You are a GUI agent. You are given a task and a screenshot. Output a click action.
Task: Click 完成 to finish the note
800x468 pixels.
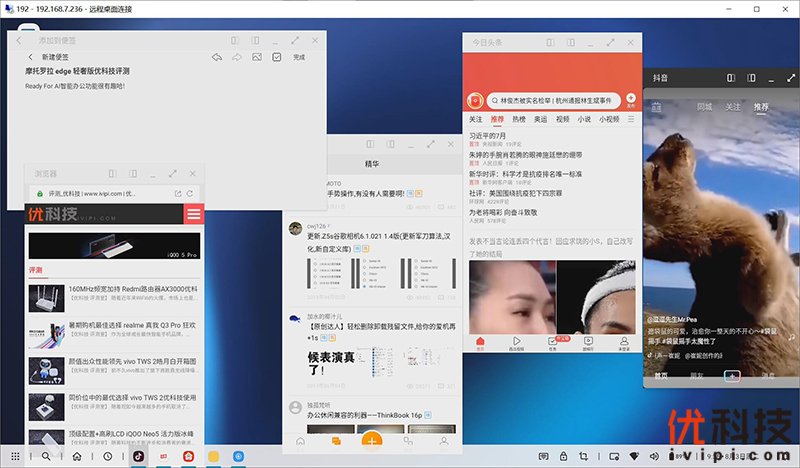pyautogui.click(x=299, y=57)
